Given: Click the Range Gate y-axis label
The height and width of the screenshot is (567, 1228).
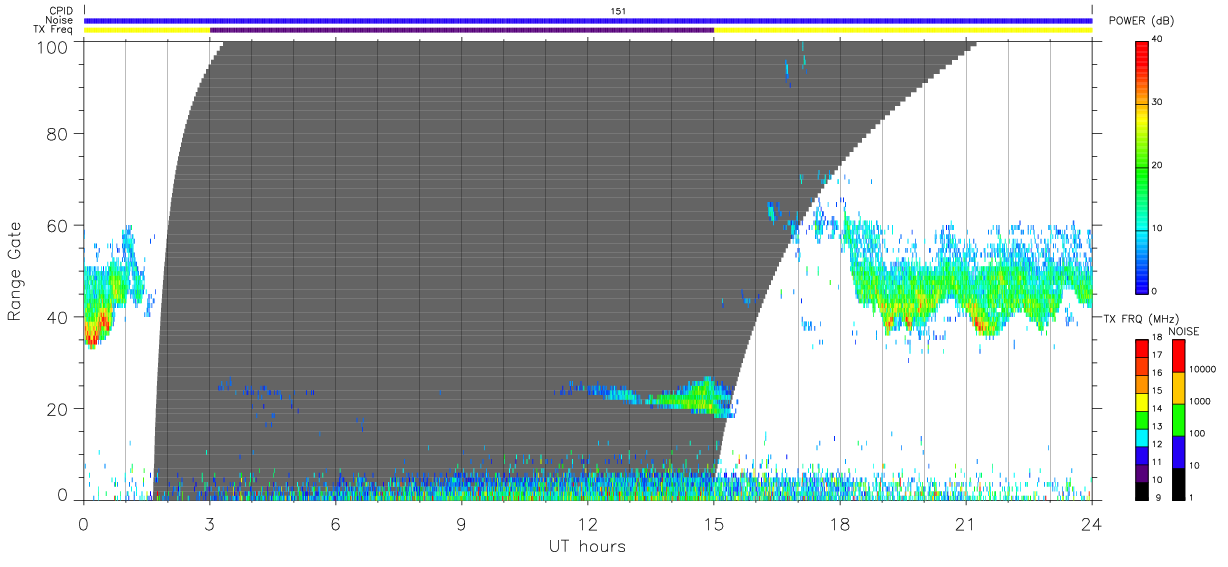Looking at the screenshot, I should [15, 272].
